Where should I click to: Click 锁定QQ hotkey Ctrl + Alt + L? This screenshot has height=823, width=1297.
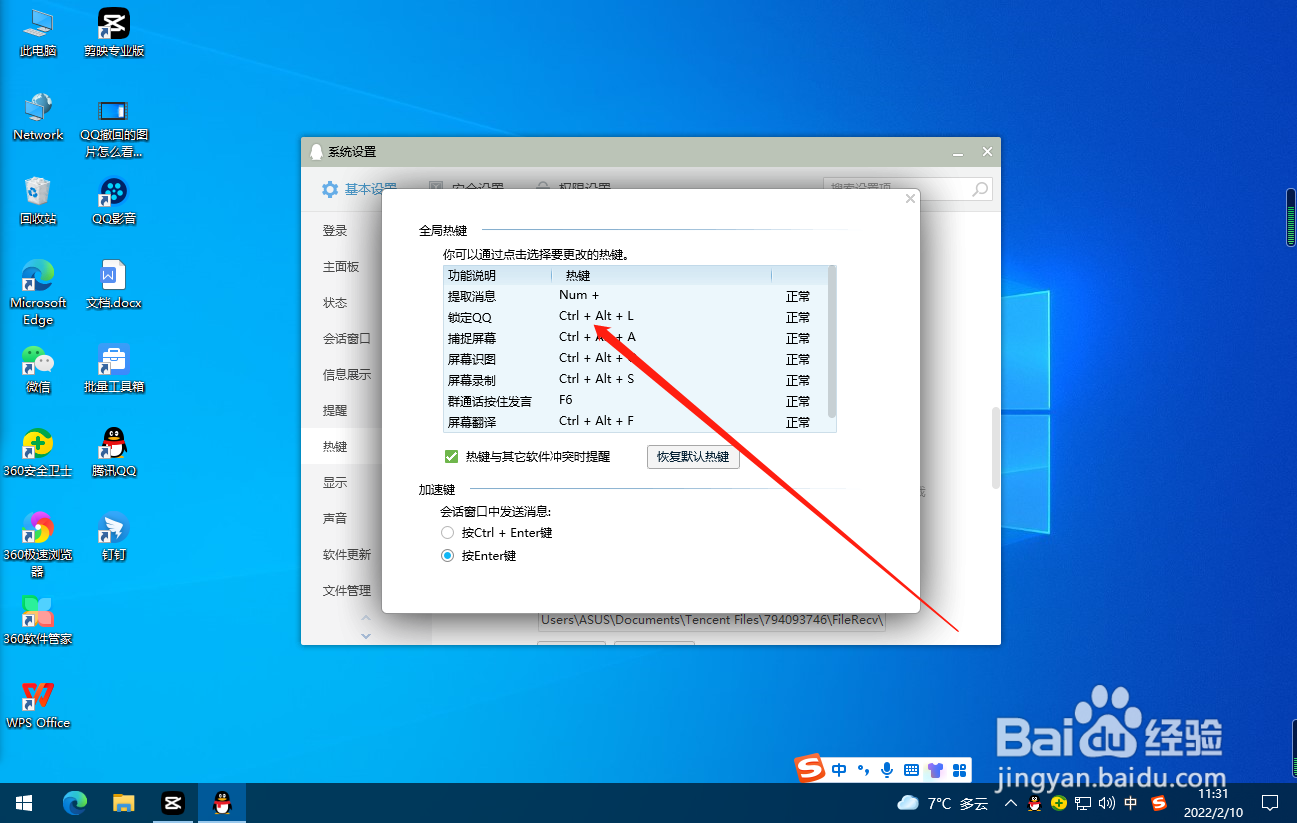tap(596, 317)
